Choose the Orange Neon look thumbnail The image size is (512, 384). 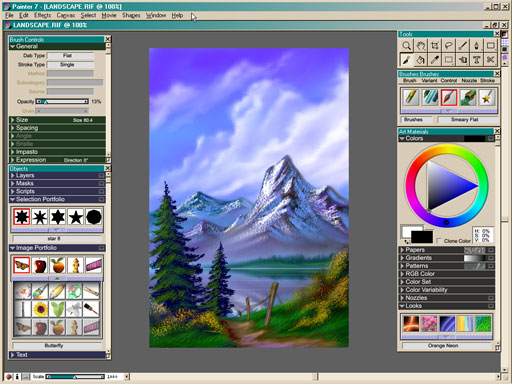(411, 323)
